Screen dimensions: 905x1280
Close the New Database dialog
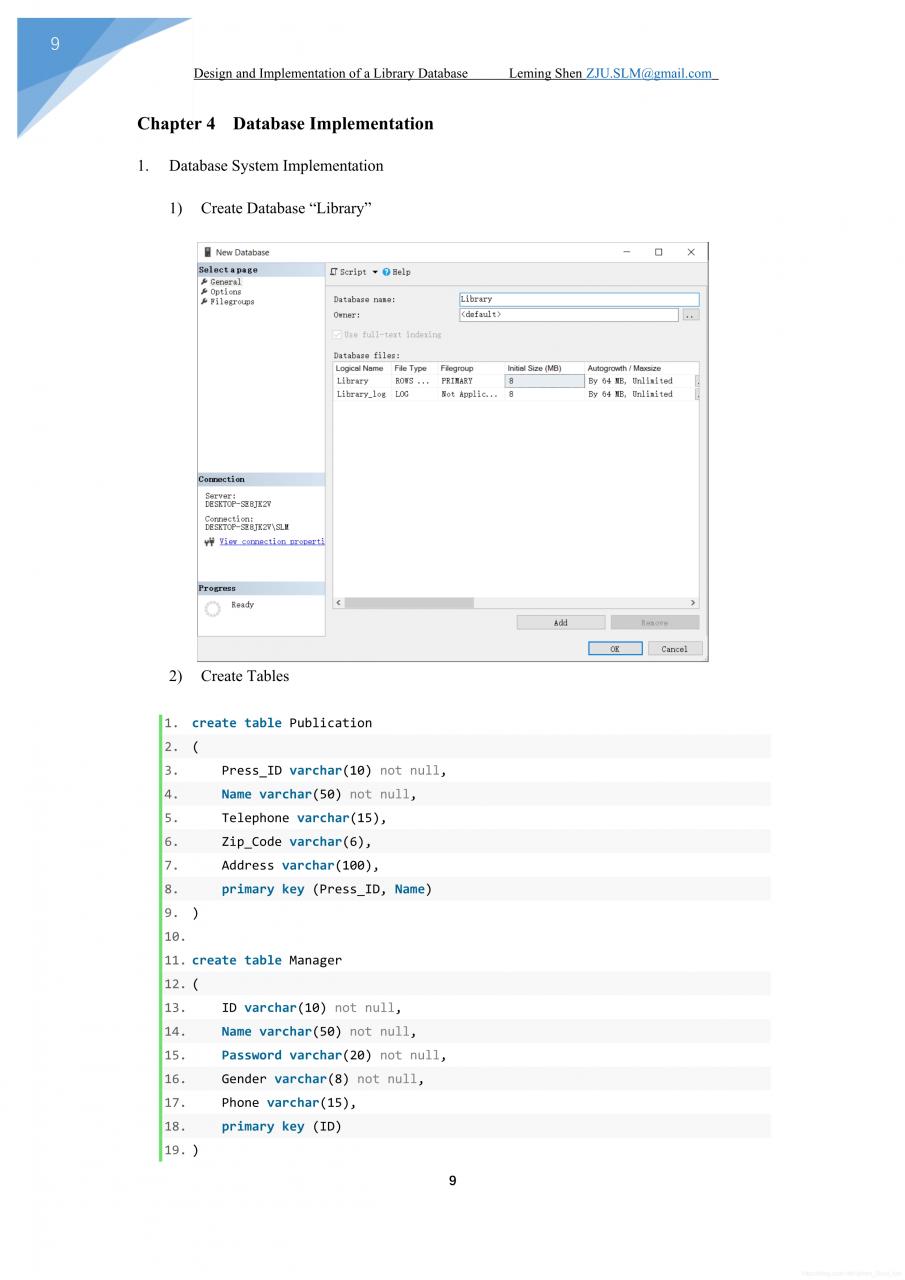pyautogui.click(x=691, y=252)
